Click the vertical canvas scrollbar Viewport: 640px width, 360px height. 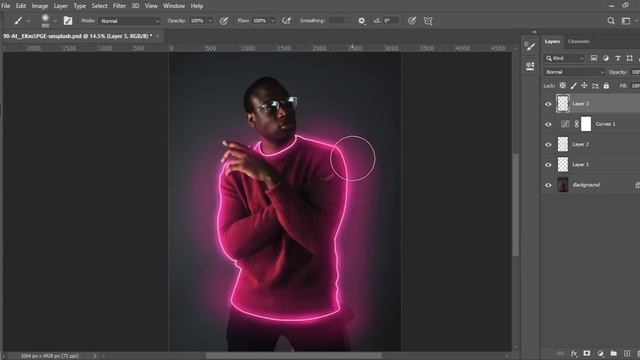coord(516,205)
